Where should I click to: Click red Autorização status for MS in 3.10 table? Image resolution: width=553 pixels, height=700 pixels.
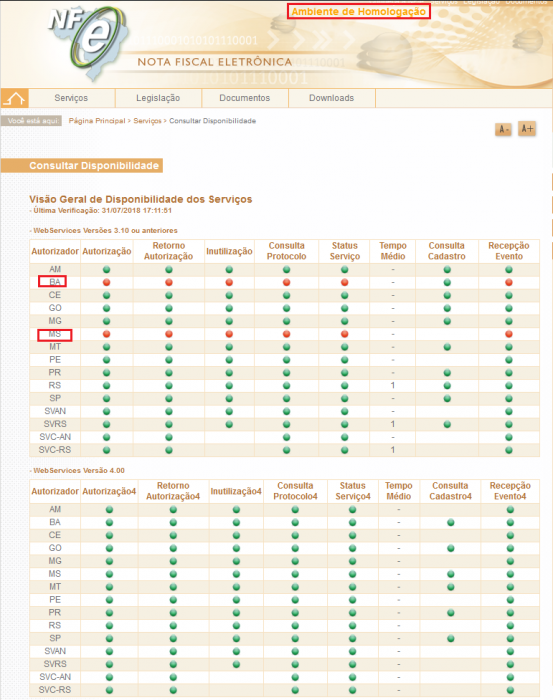[106, 334]
